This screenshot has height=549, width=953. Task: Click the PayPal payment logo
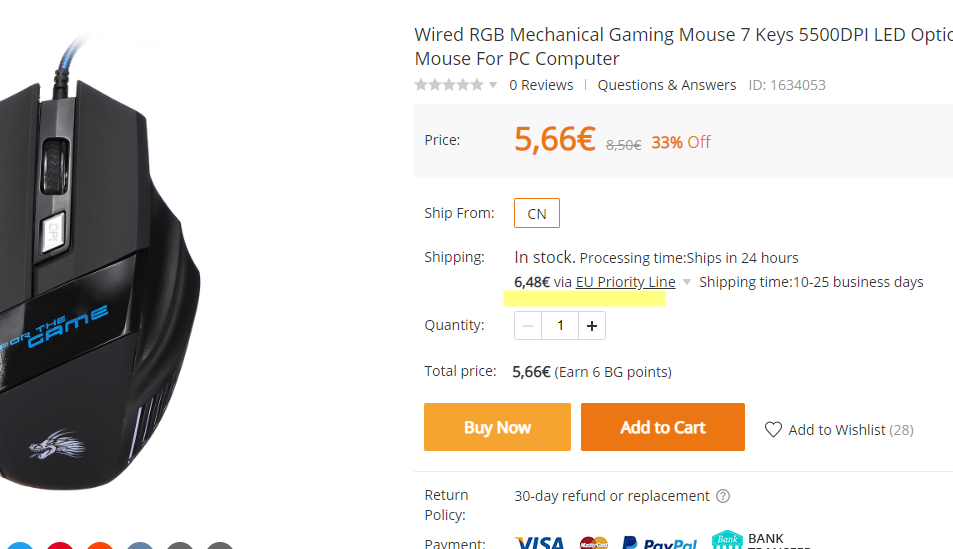pos(659,544)
